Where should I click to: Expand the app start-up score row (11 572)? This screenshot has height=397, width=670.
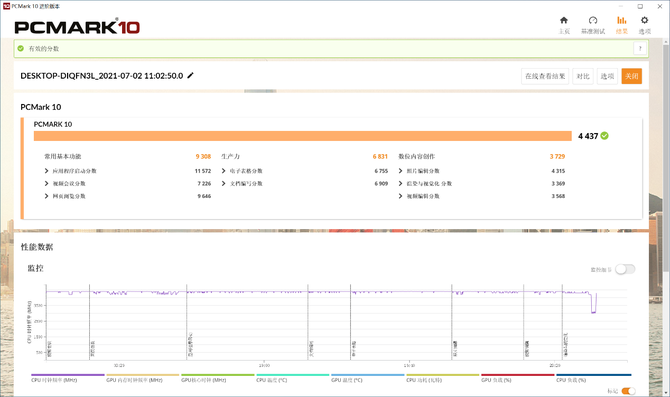47,171
